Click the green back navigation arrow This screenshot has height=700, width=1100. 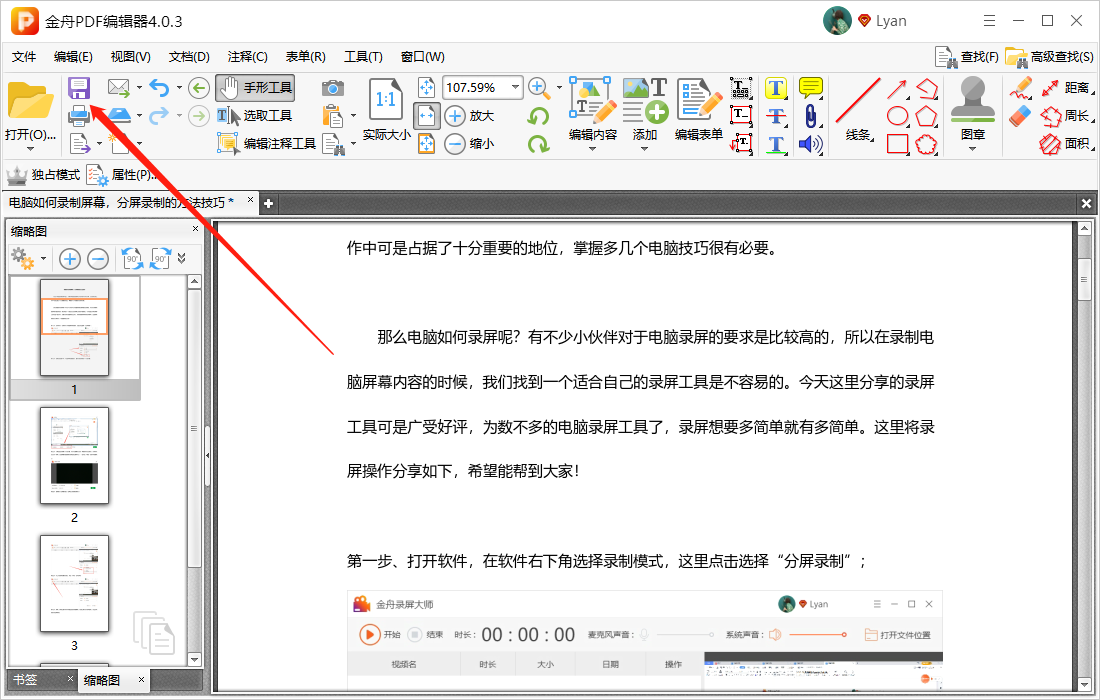tap(199, 88)
